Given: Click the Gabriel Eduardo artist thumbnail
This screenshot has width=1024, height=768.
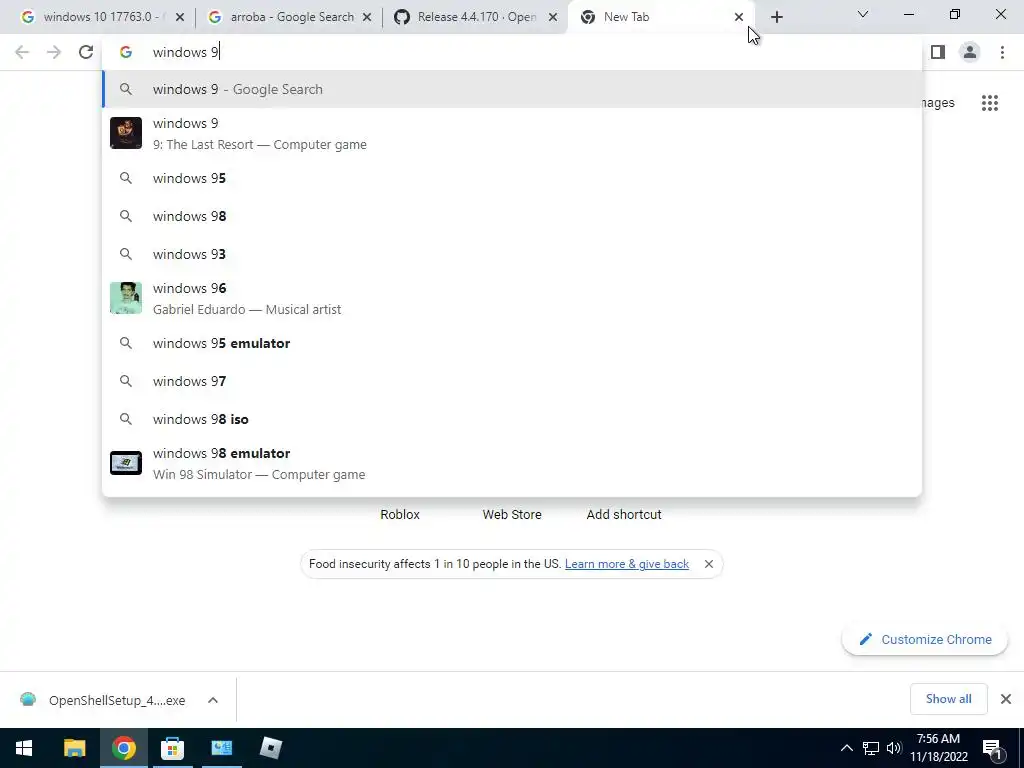Looking at the screenshot, I should coord(126,298).
